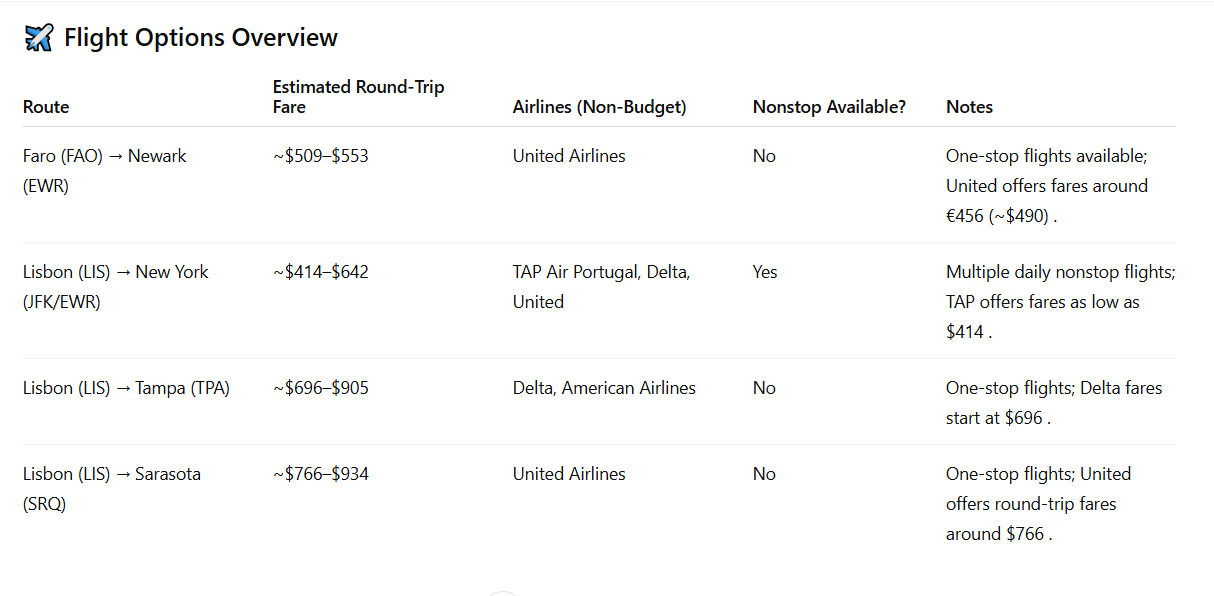Click TAP Air Portugal, Delta, United cell

tap(602, 287)
